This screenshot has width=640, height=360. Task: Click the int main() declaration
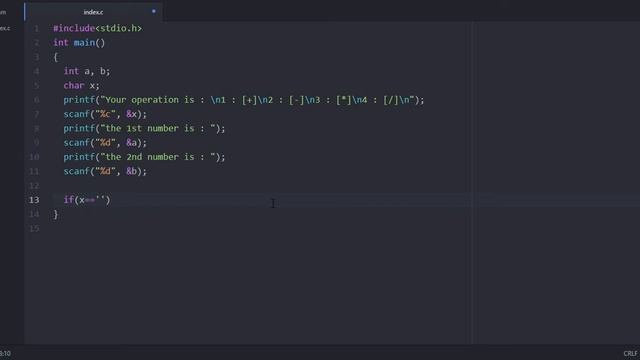(x=79, y=42)
